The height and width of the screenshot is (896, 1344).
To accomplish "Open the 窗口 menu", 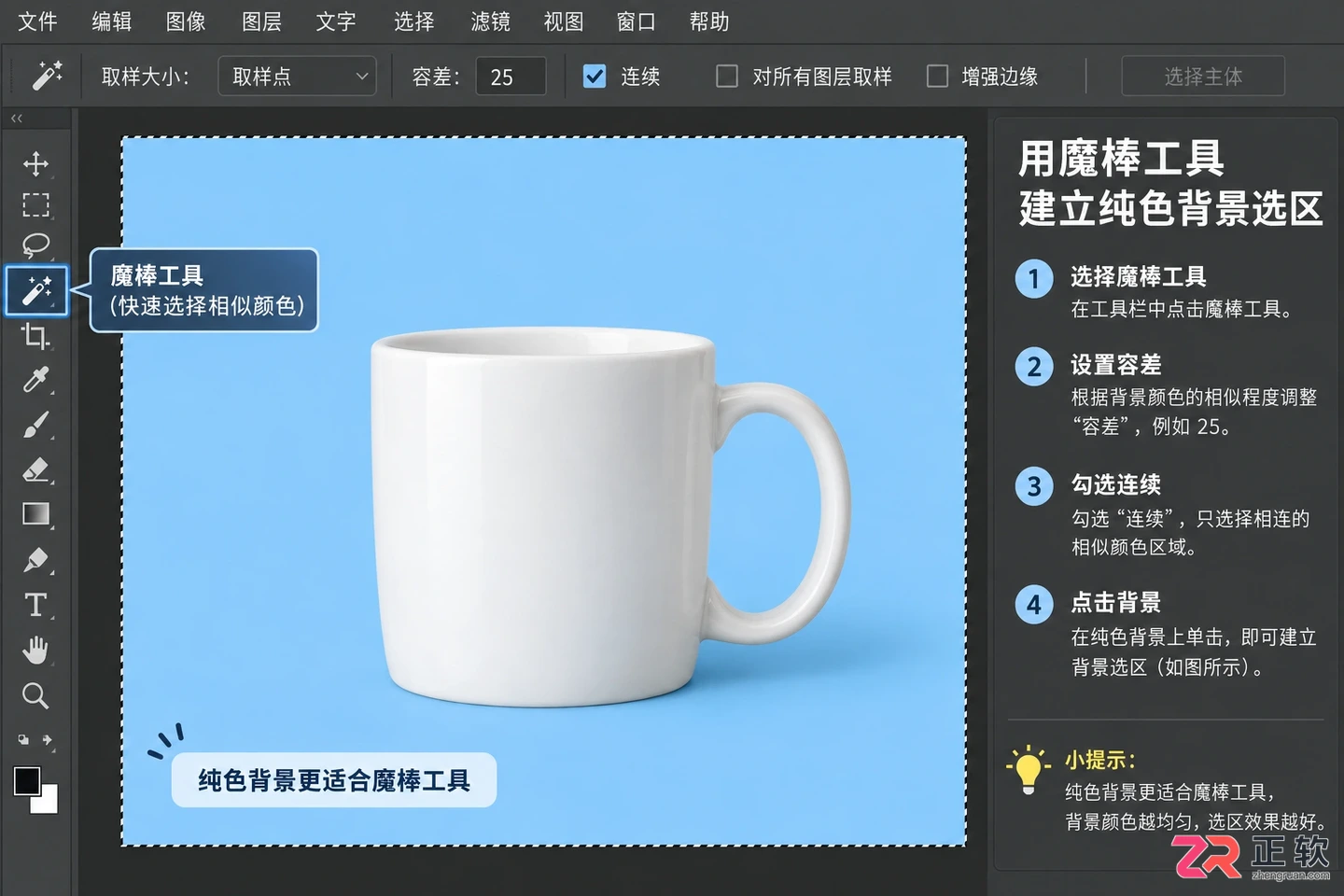I will [637, 21].
